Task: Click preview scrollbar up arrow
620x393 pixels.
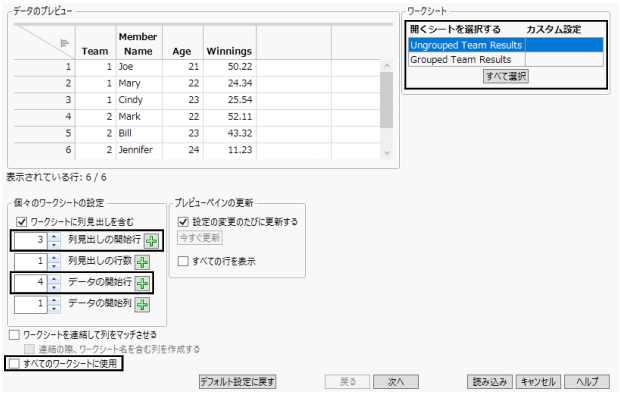Action: point(387,66)
